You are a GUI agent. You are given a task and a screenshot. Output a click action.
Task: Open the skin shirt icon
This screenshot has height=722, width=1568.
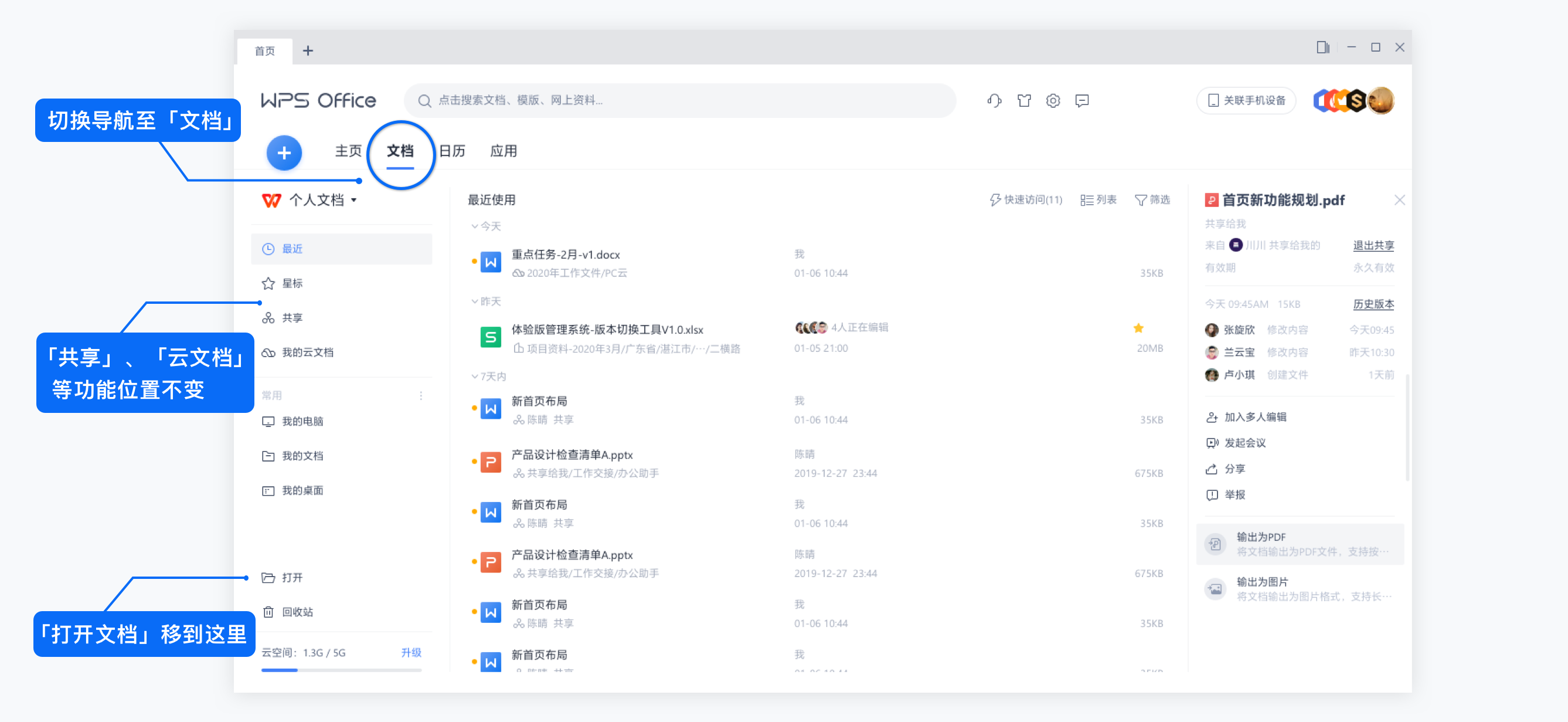pyautogui.click(x=1024, y=100)
